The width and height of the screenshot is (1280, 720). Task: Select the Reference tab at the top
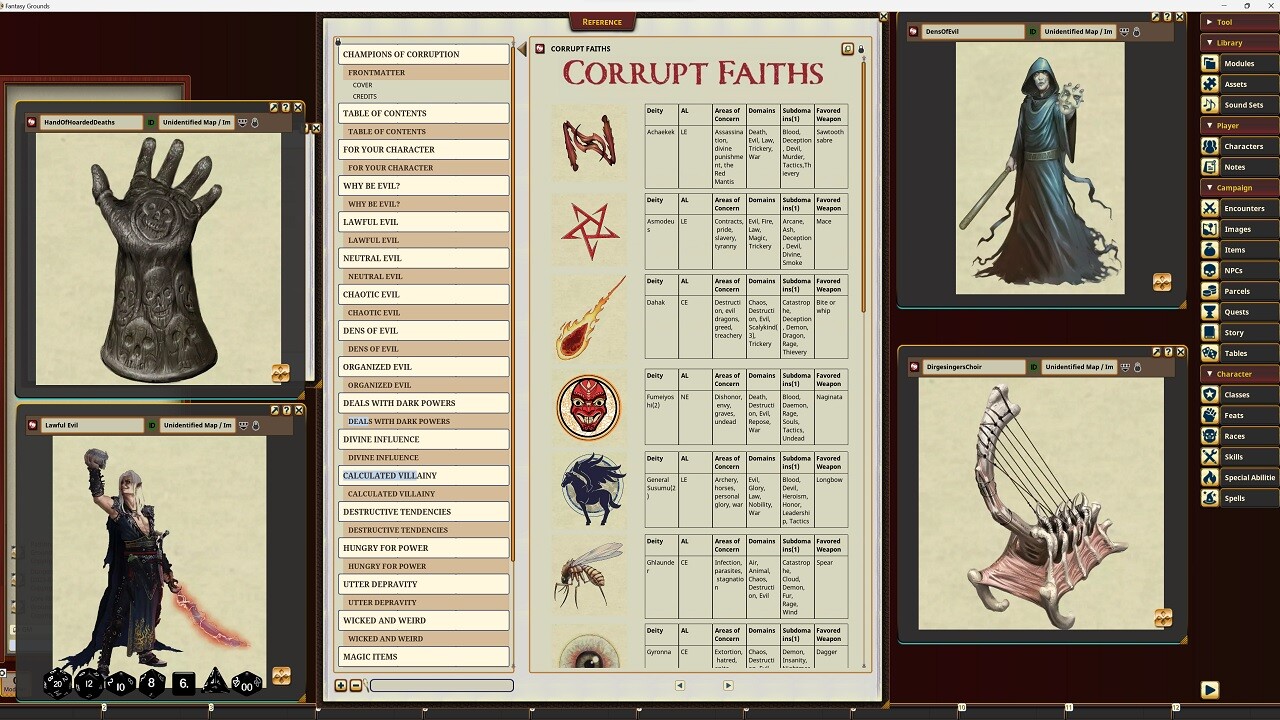(601, 21)
